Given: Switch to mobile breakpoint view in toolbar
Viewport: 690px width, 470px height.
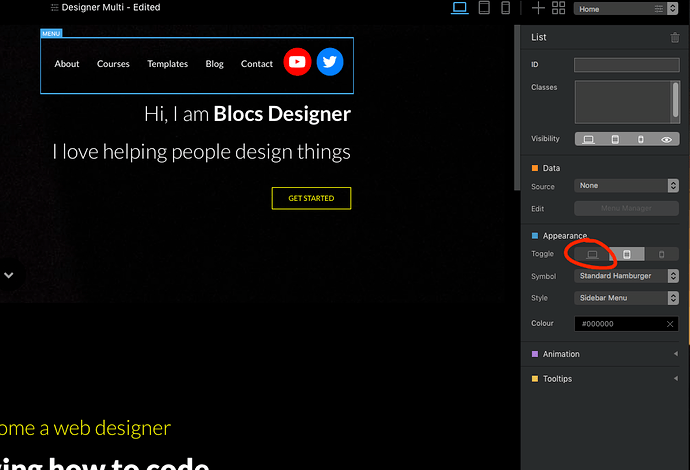Looking at the screenshot, I should 506,8.
